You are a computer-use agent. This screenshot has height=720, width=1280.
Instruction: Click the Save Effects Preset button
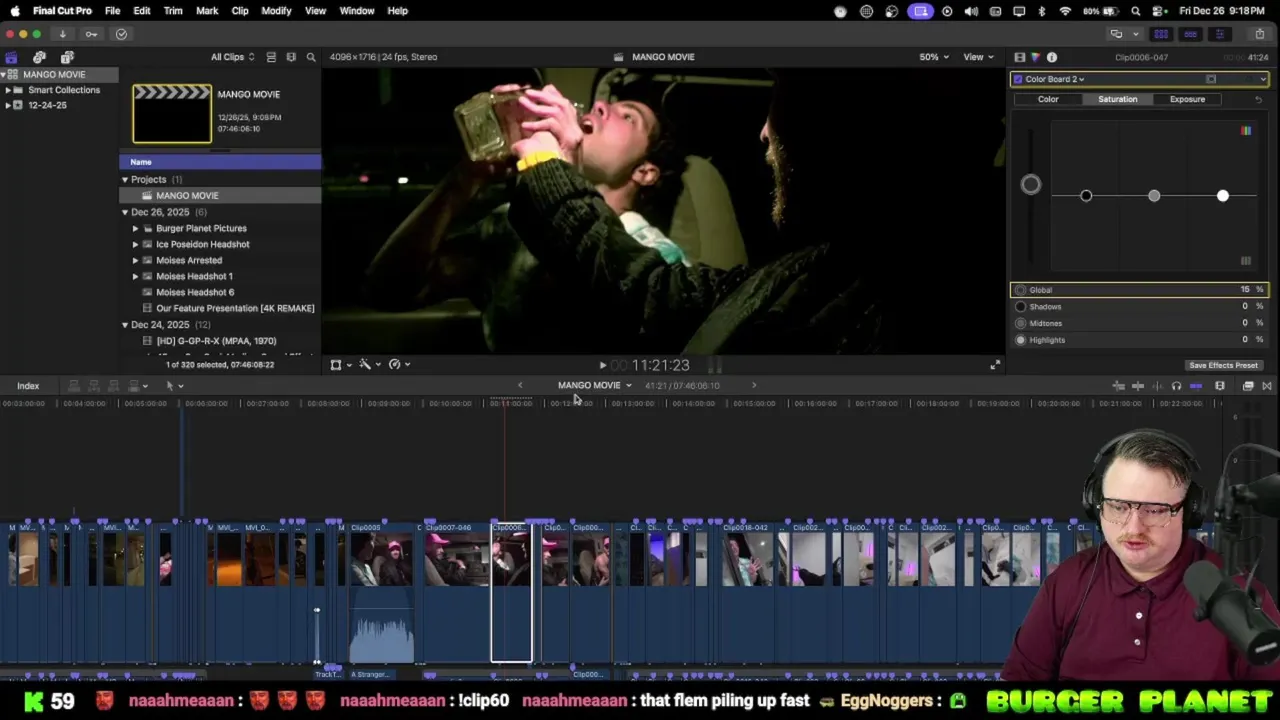(1223, 365)
